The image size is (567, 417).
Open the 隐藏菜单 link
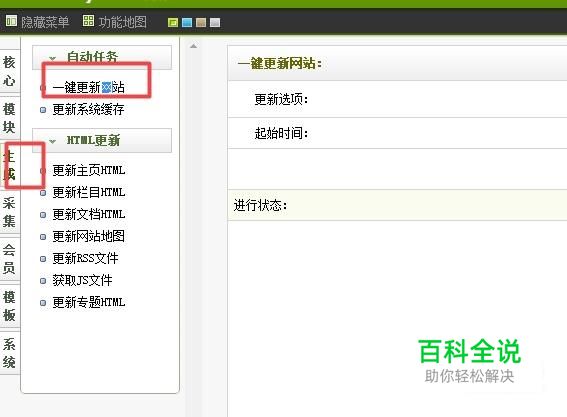45,22
